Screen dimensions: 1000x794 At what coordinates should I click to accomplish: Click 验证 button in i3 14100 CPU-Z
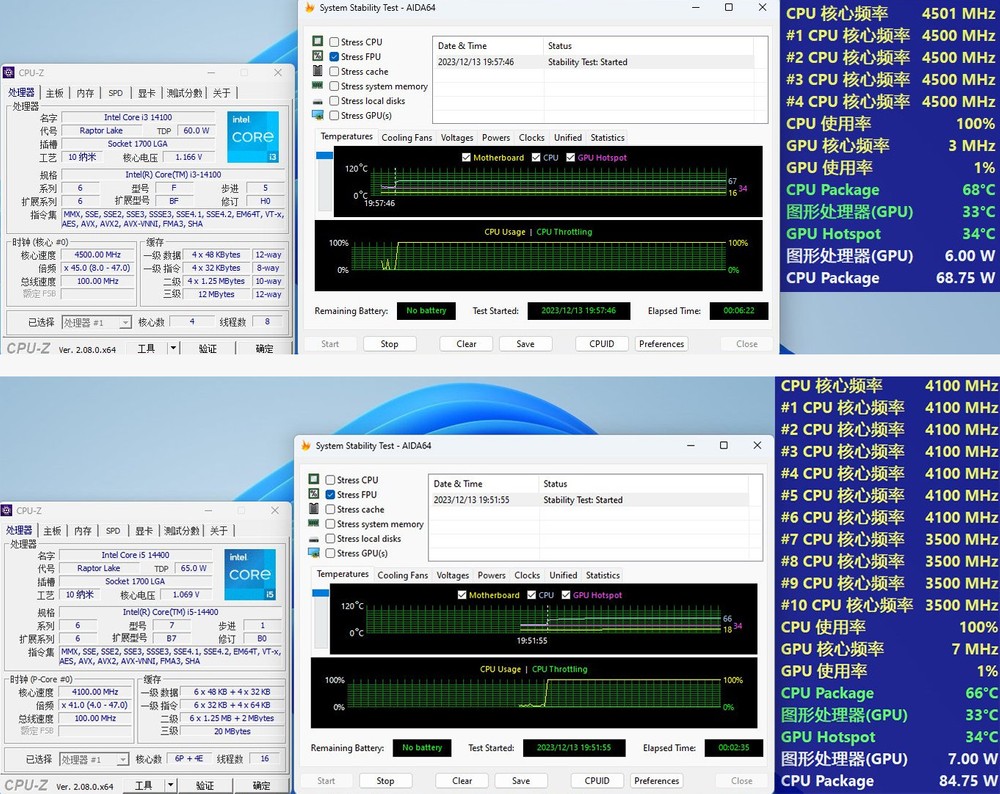208,349
